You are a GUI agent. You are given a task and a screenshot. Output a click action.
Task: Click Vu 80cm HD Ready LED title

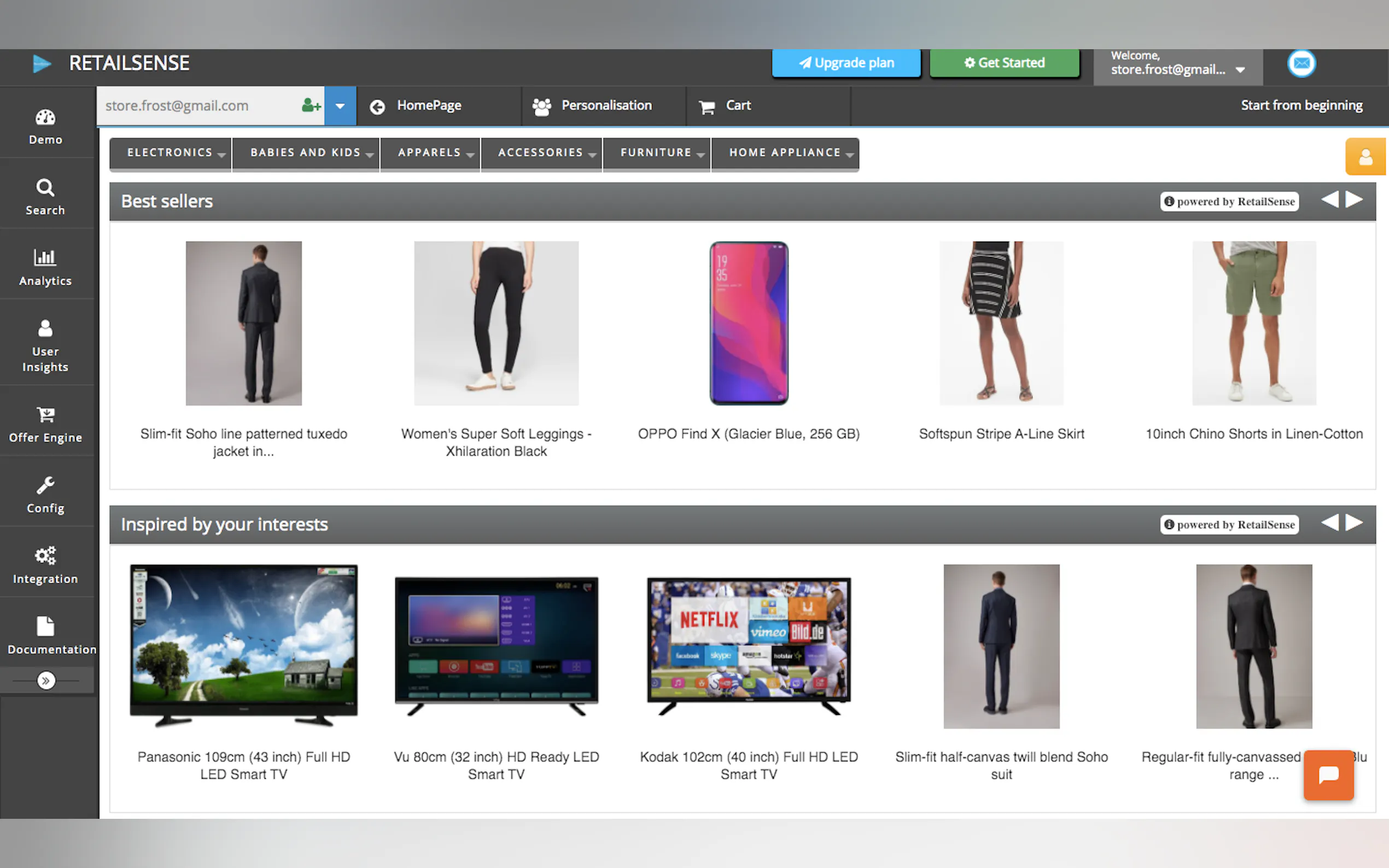[496, 766]
